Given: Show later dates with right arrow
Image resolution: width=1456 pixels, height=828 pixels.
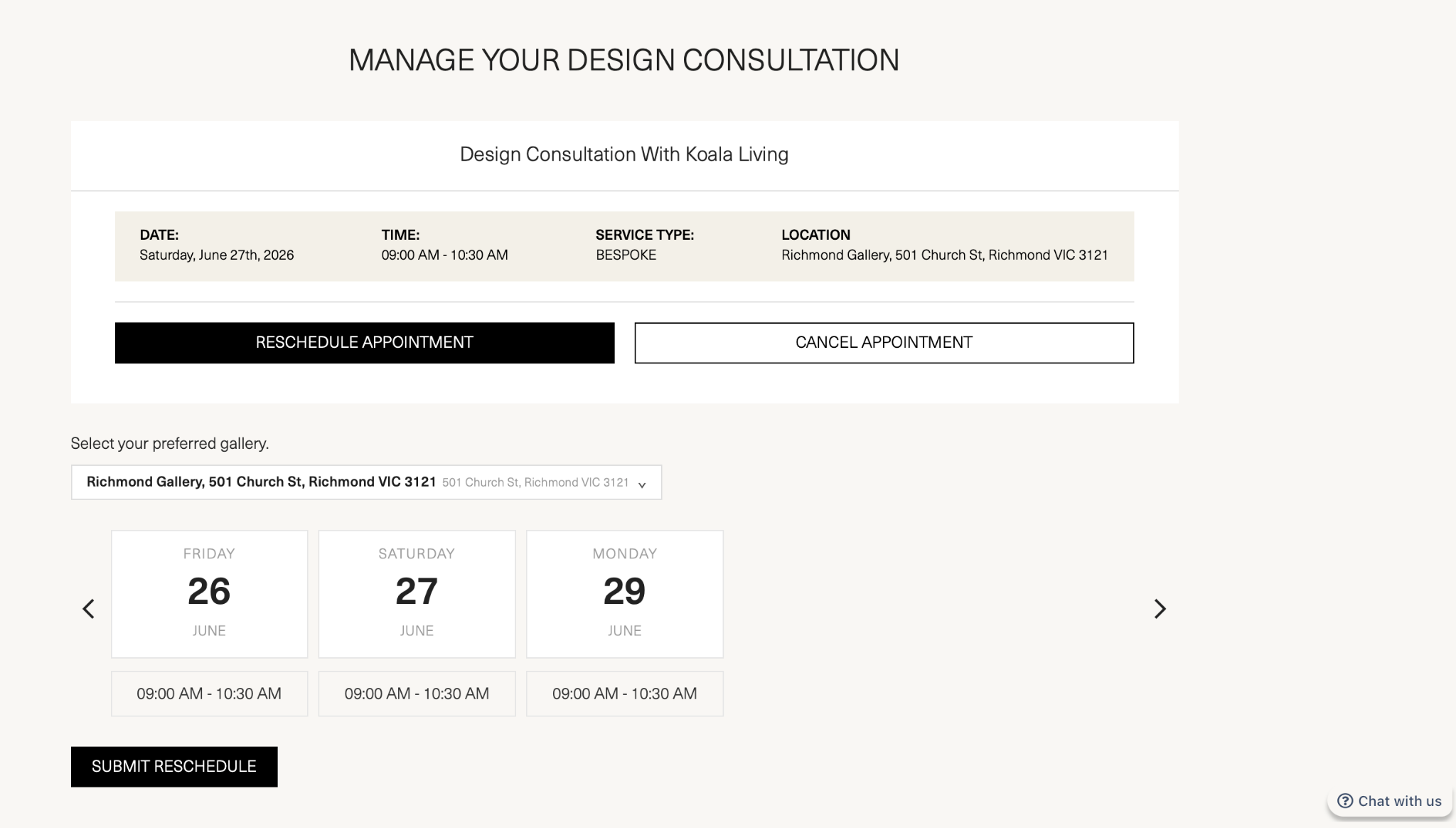Looking at the screenshot, I should (x=1160, y=609).
